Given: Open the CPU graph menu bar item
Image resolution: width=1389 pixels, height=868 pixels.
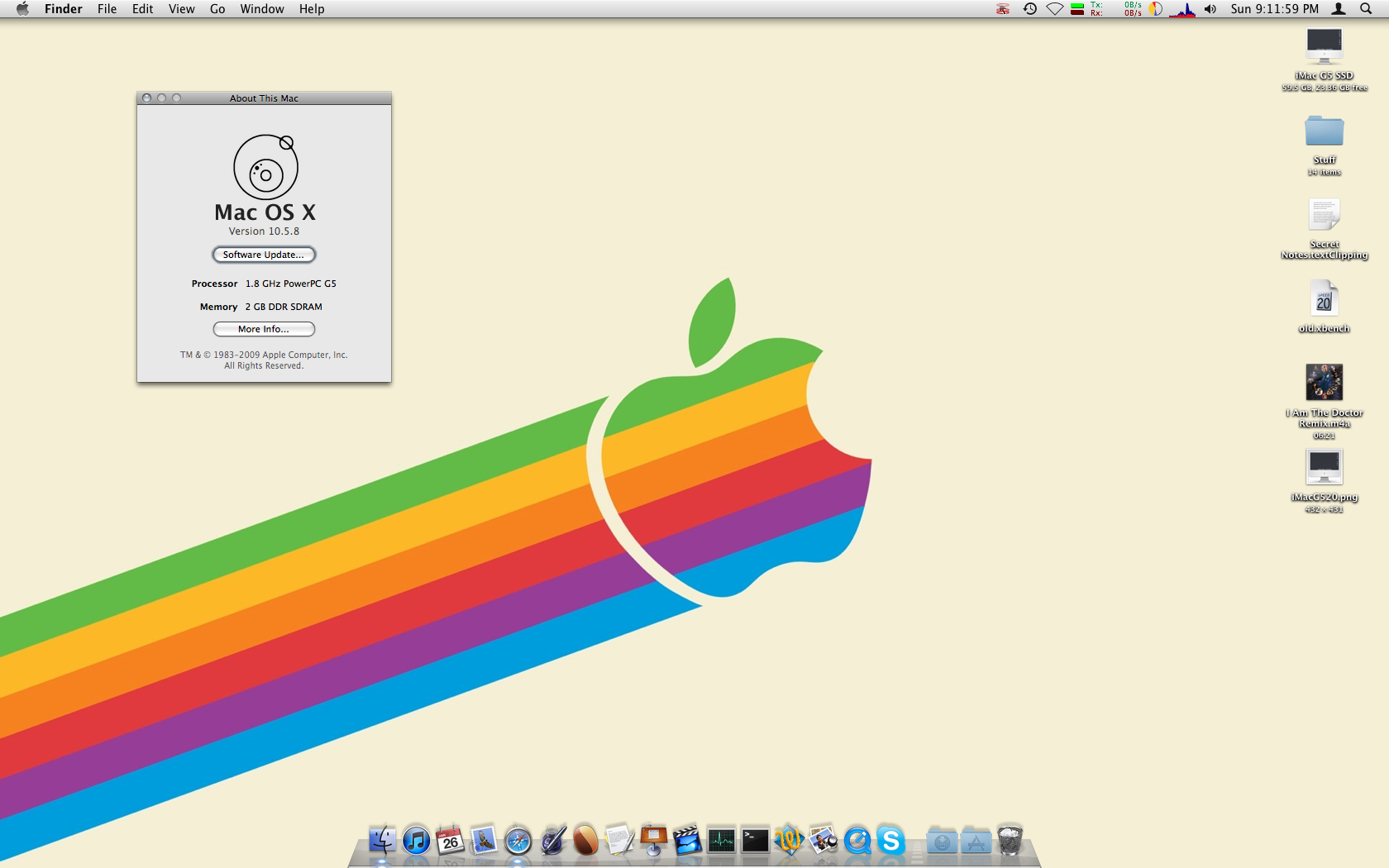Looking at the screenshot, I should tap(1182, 9).
